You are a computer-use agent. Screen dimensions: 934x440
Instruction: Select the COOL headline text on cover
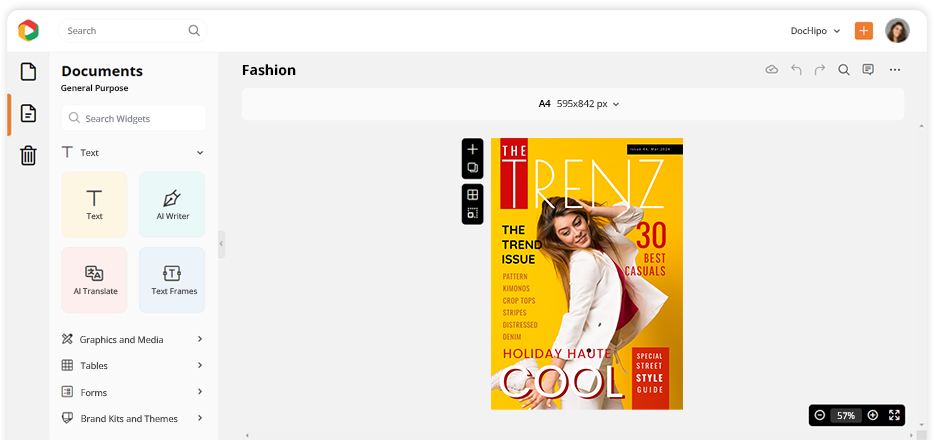pyautogui.click(x=561, y=382)
